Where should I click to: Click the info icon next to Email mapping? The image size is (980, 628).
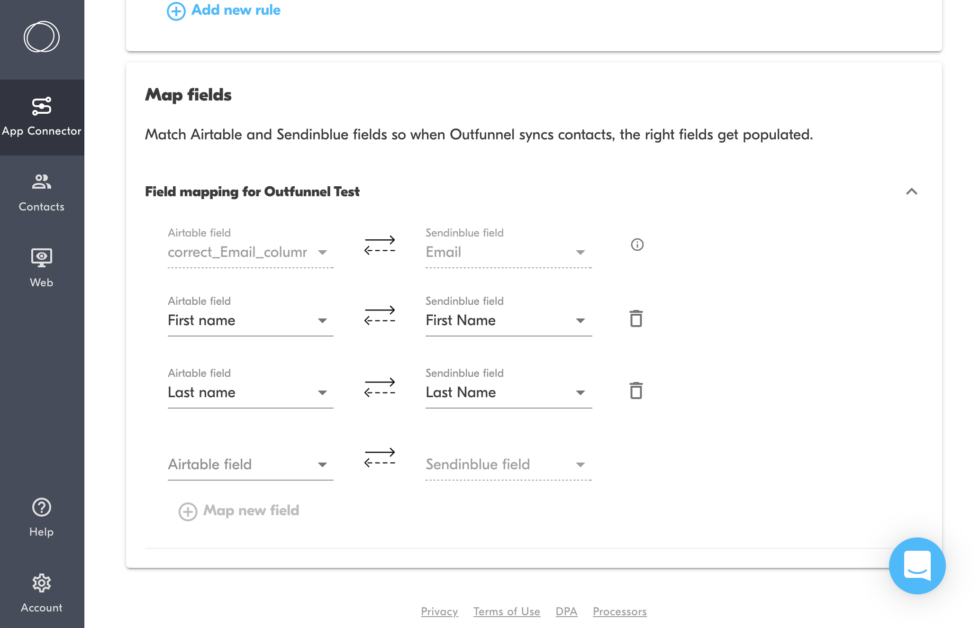[x=637, y=244]
